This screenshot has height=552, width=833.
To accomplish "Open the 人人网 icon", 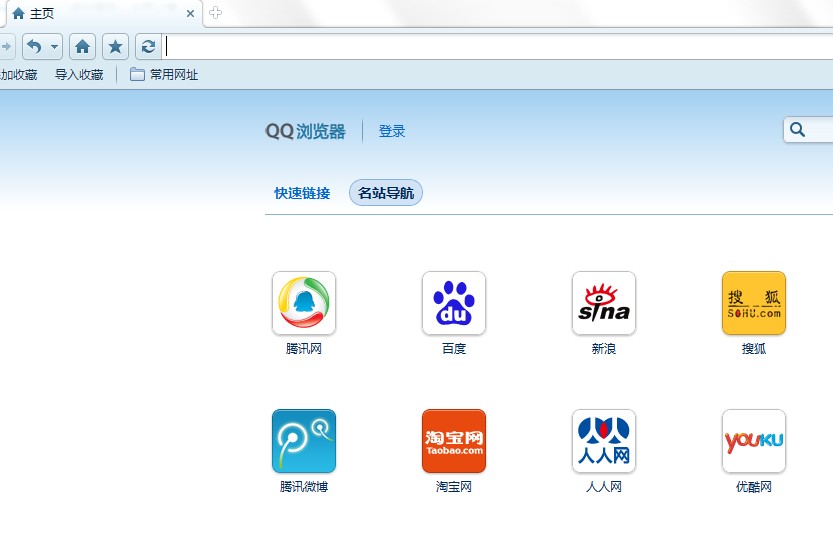I will click(x=604, y=441).
